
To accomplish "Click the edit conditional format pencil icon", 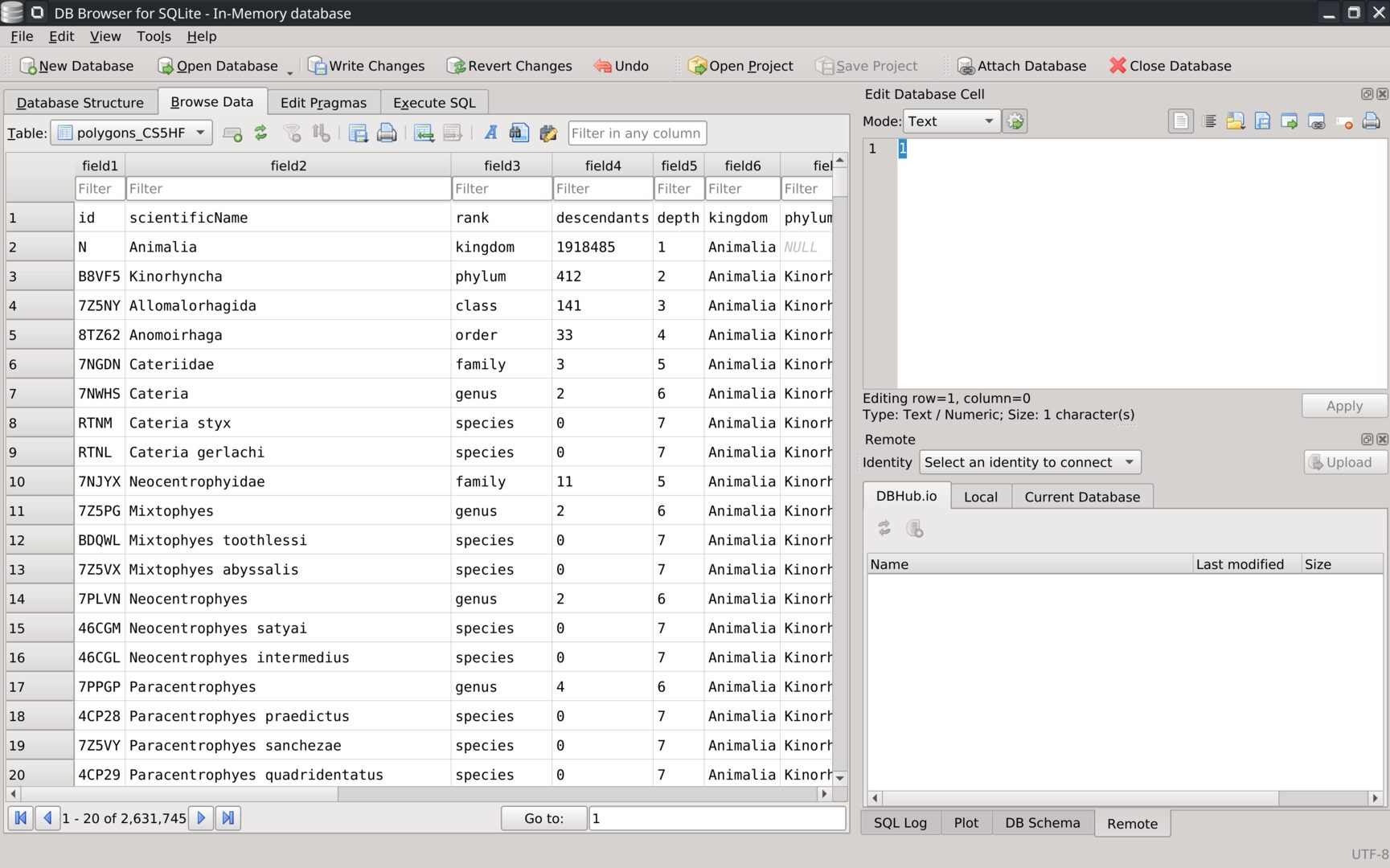I will pos(548,133).
